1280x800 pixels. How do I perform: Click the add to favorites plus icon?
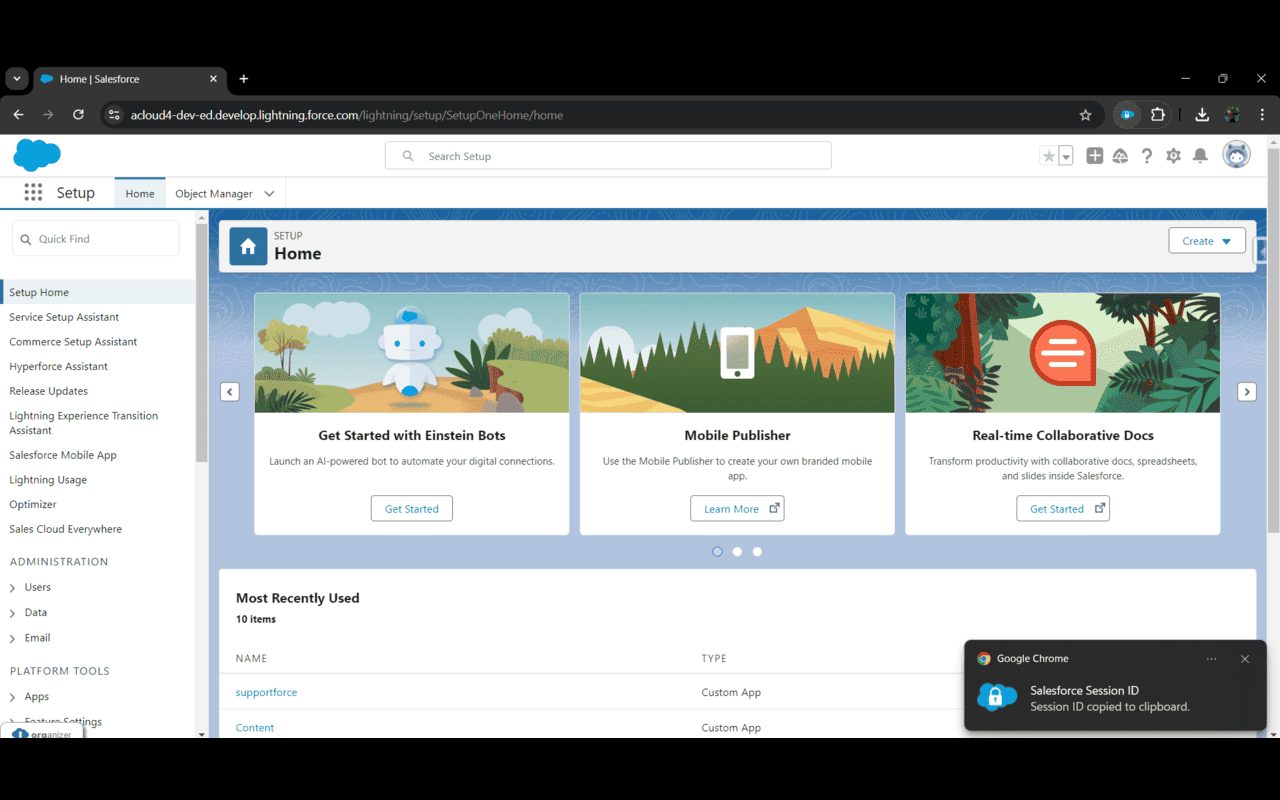(x=1094, y=155)
